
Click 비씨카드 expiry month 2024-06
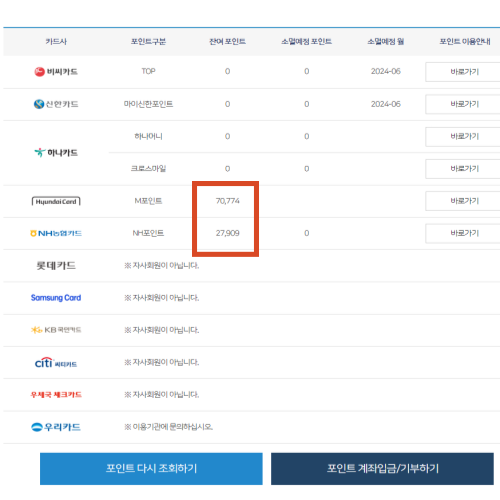coord(386,71)
